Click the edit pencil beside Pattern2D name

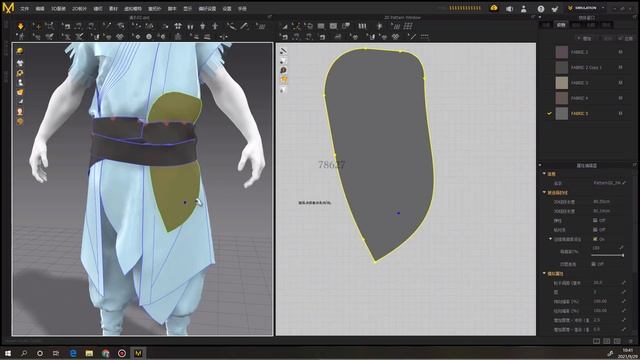[x=624, y=183]
